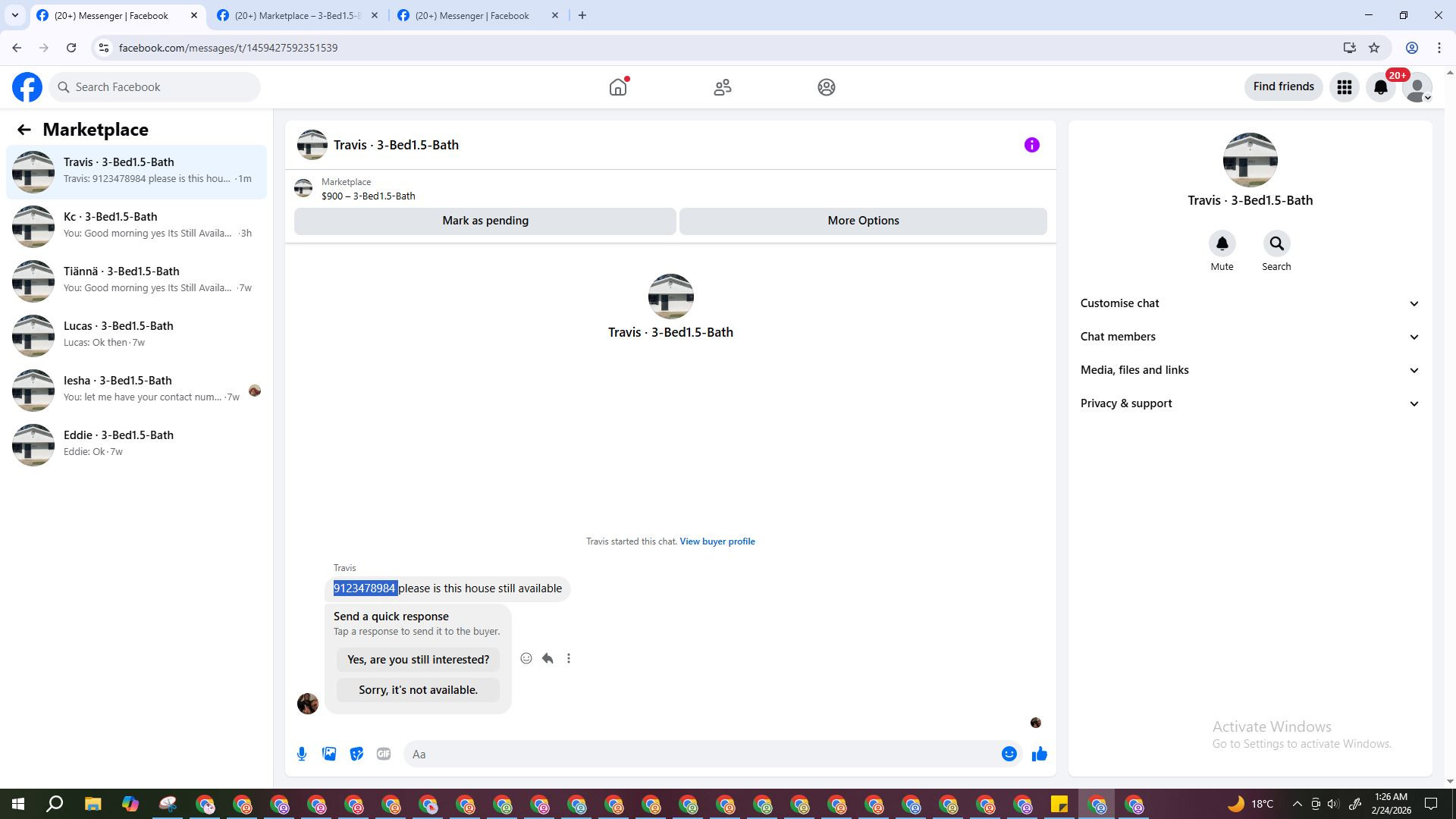Attach a file with photo icon
Viewport: 1456px width, 819px height.
click(329, 754)
